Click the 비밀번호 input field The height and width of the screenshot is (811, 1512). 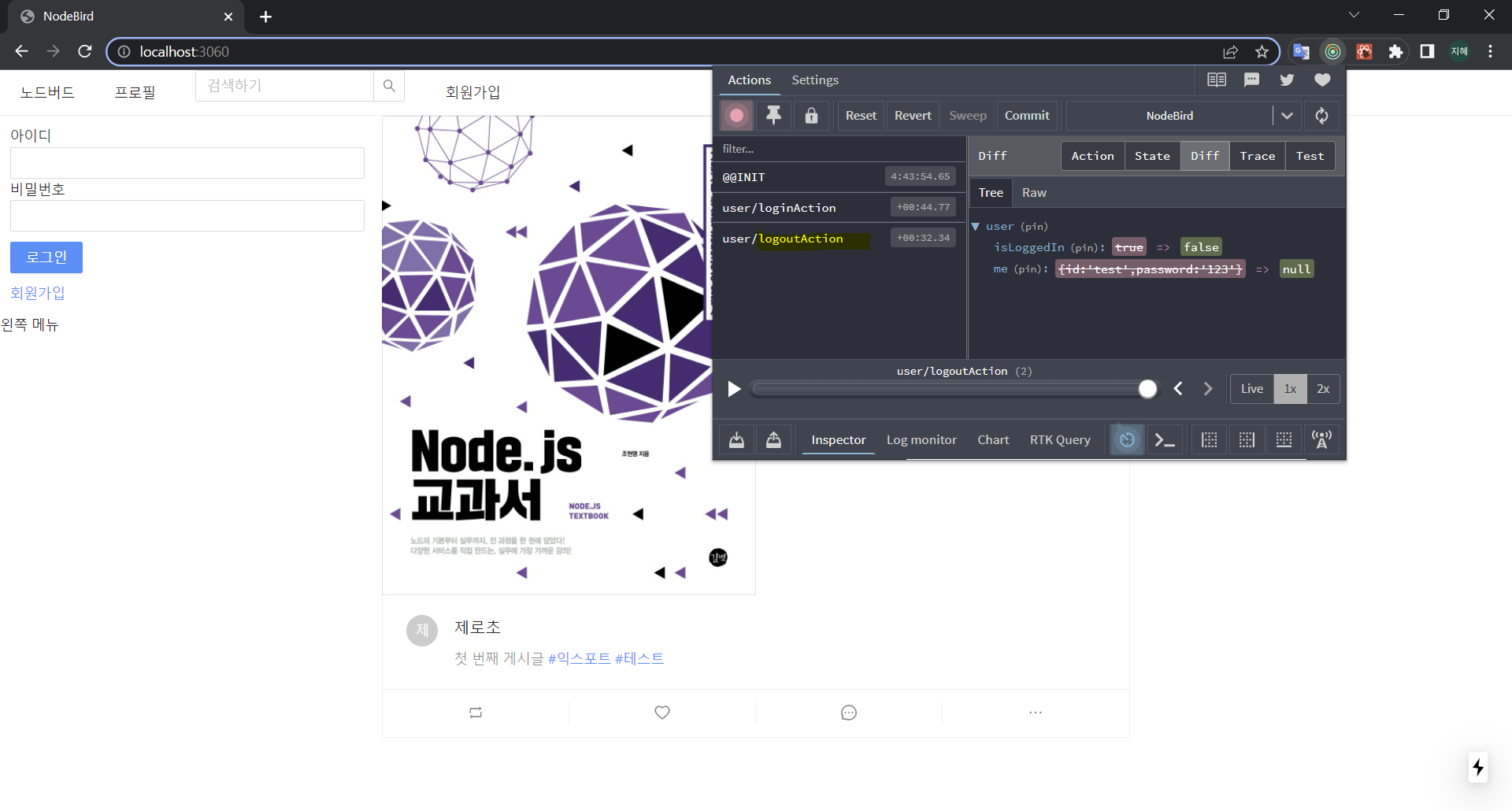pyautogui.click(x=187, y=216)
